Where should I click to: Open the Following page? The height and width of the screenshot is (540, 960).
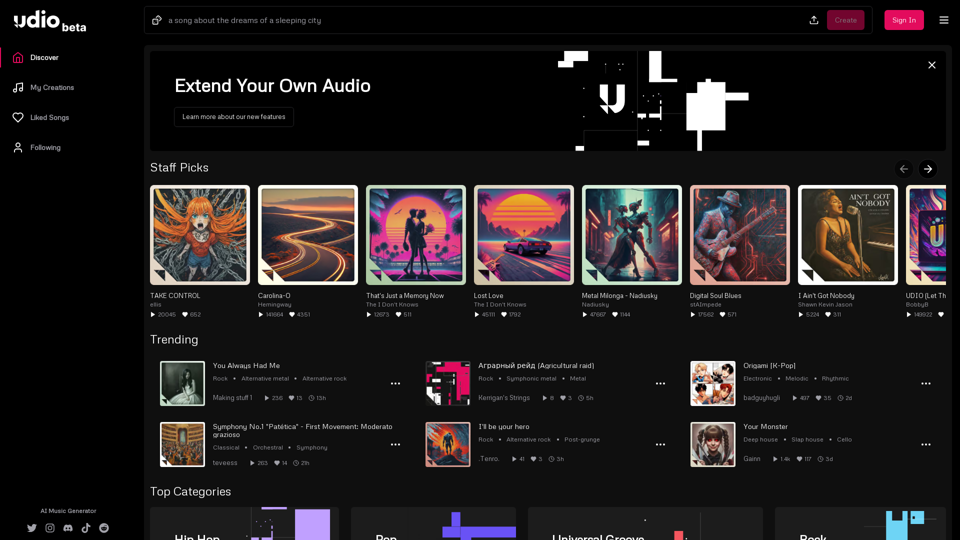45,148
